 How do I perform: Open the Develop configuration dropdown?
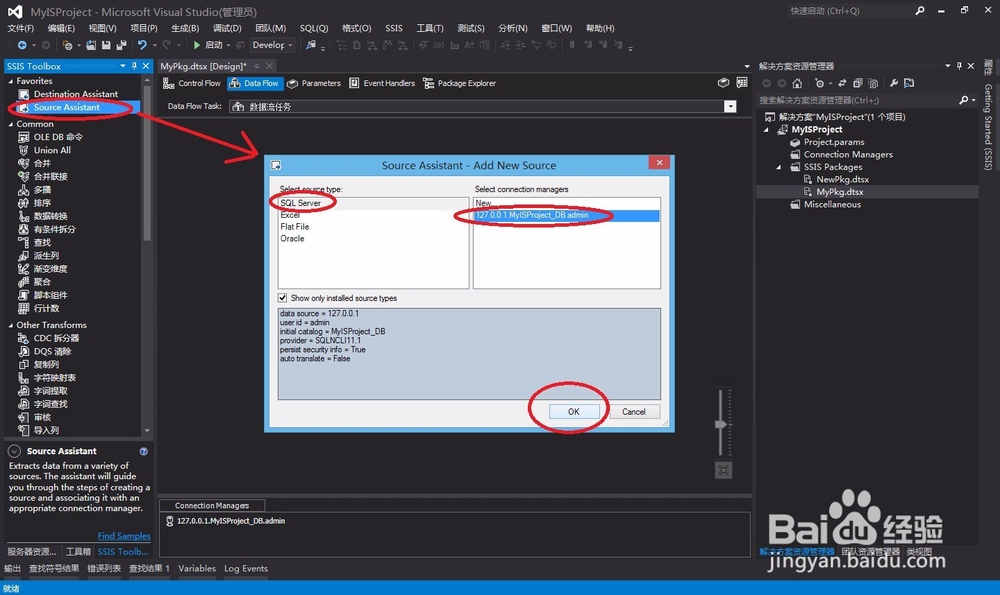[x=272, y=45]
